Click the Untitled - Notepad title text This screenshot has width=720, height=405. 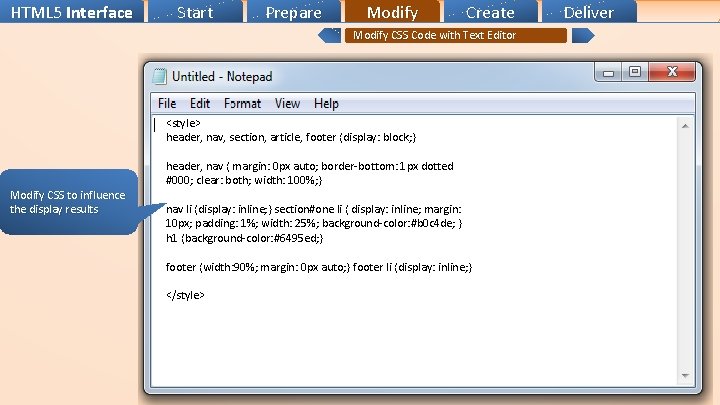coord(222,76)
